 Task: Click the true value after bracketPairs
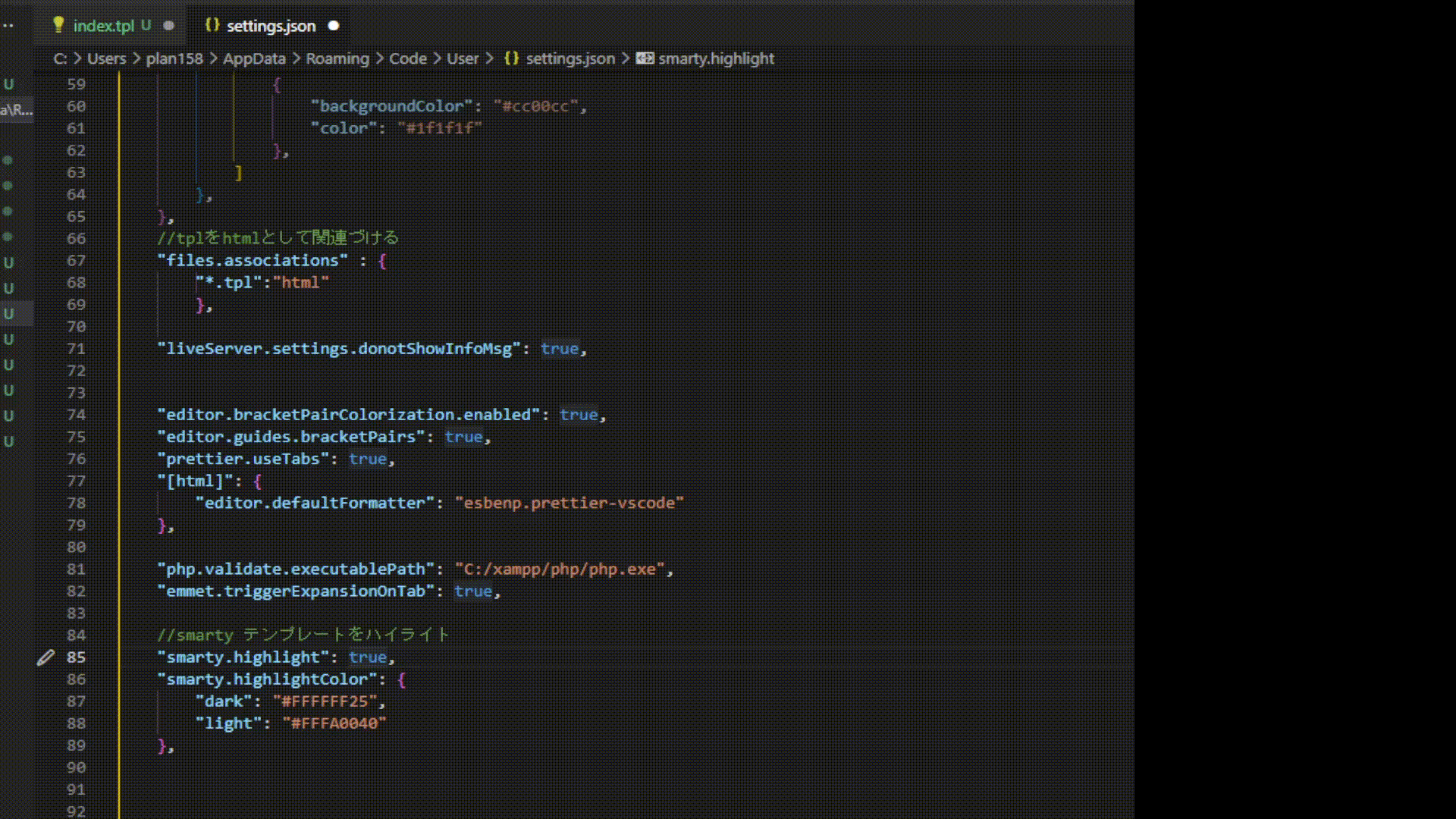click(x=463, y=437)
